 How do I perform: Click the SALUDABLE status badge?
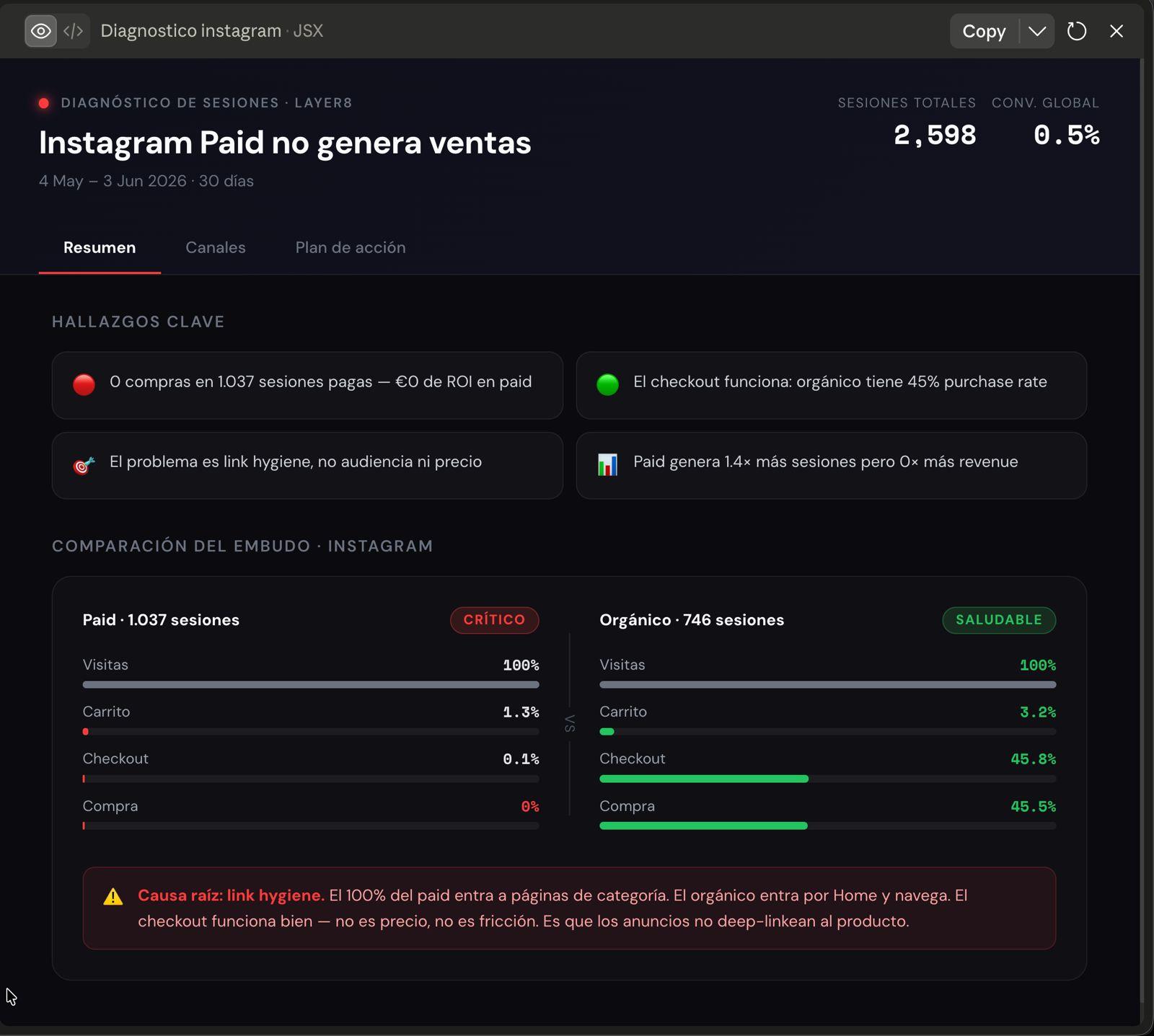tap(999, 620)
